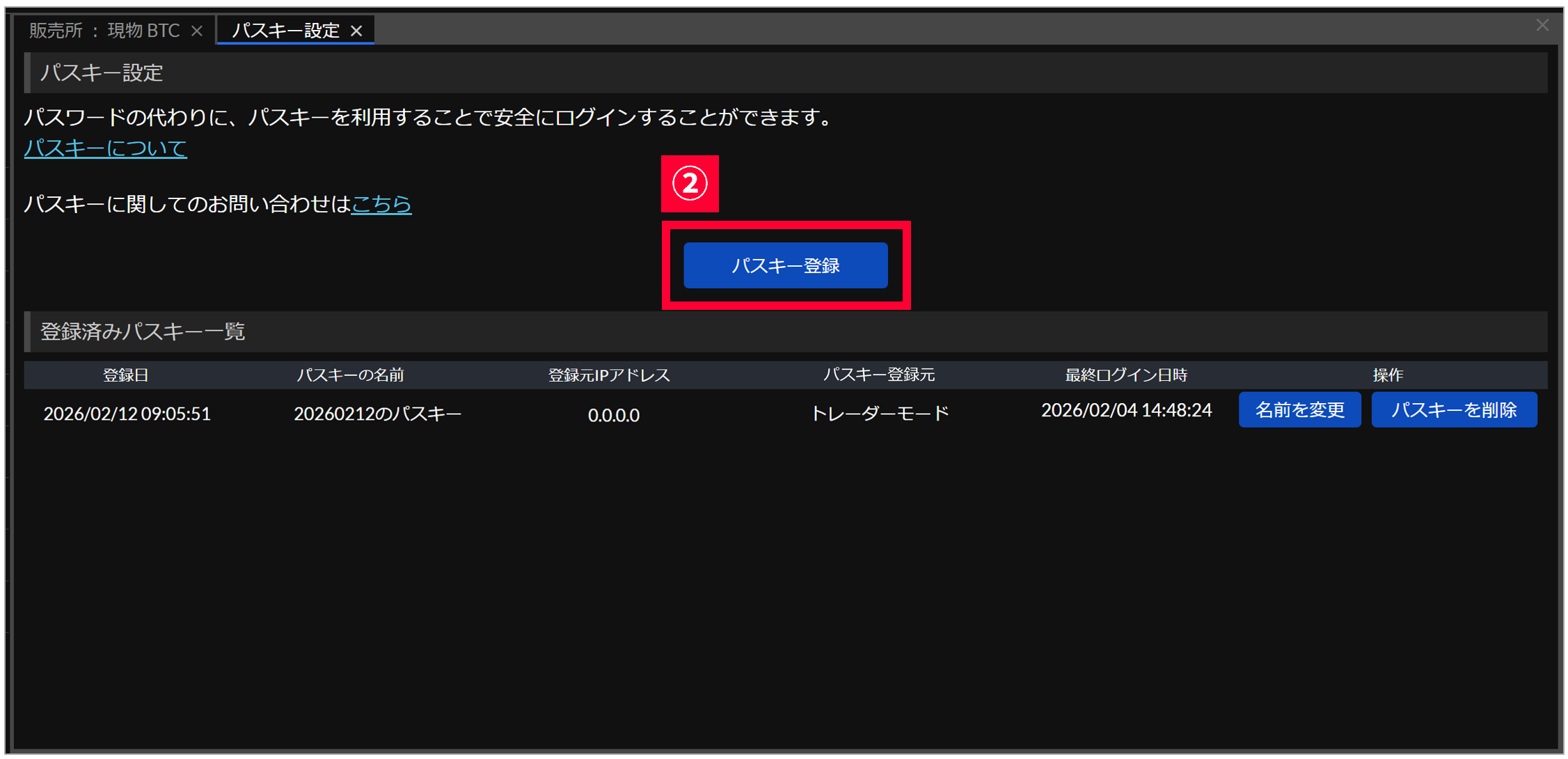Click the パスキー登録 button
The image size is (1568, 759).
(x=785, y=265)
